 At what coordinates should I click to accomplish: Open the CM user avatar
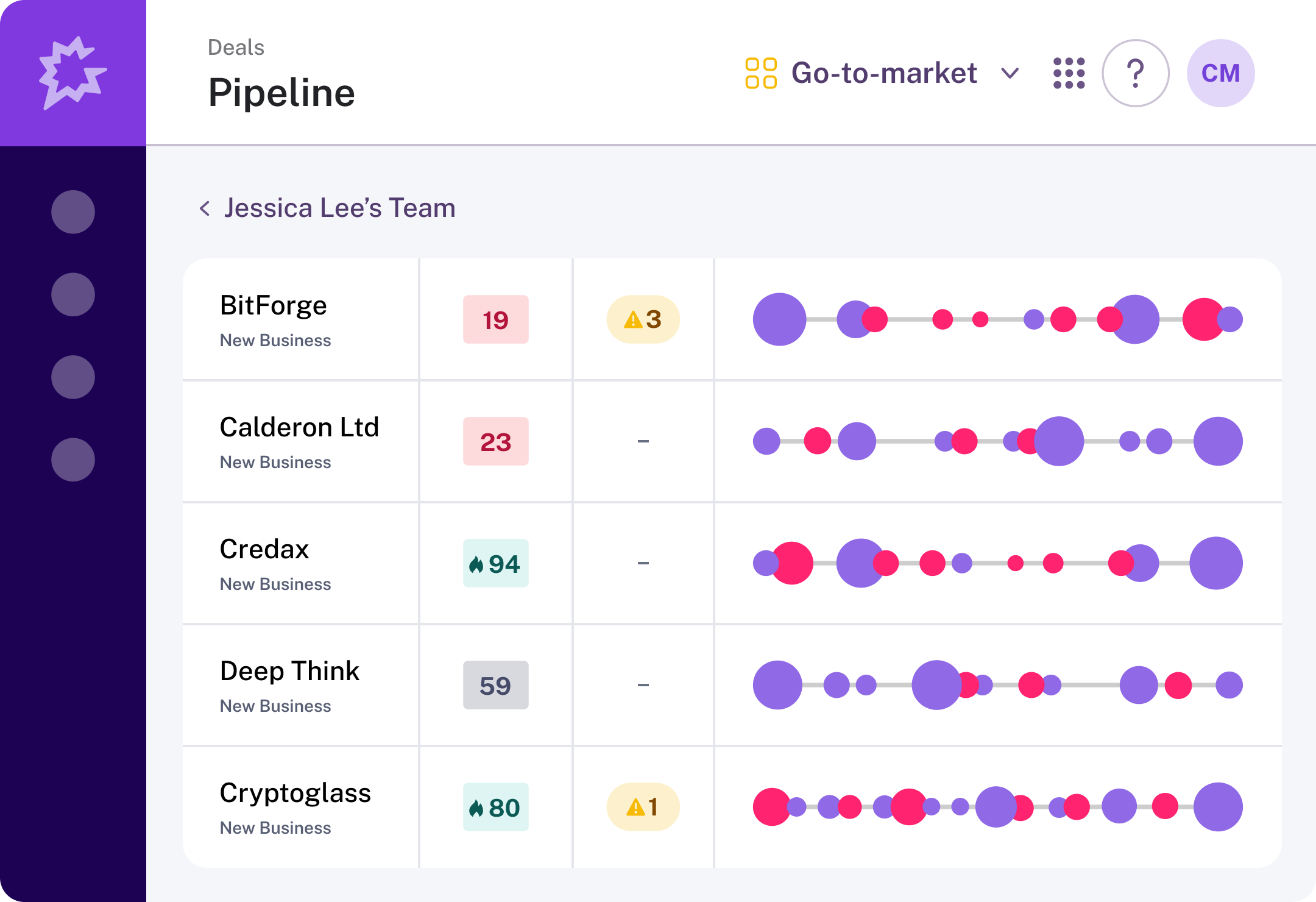click(x=1220, y=73)
